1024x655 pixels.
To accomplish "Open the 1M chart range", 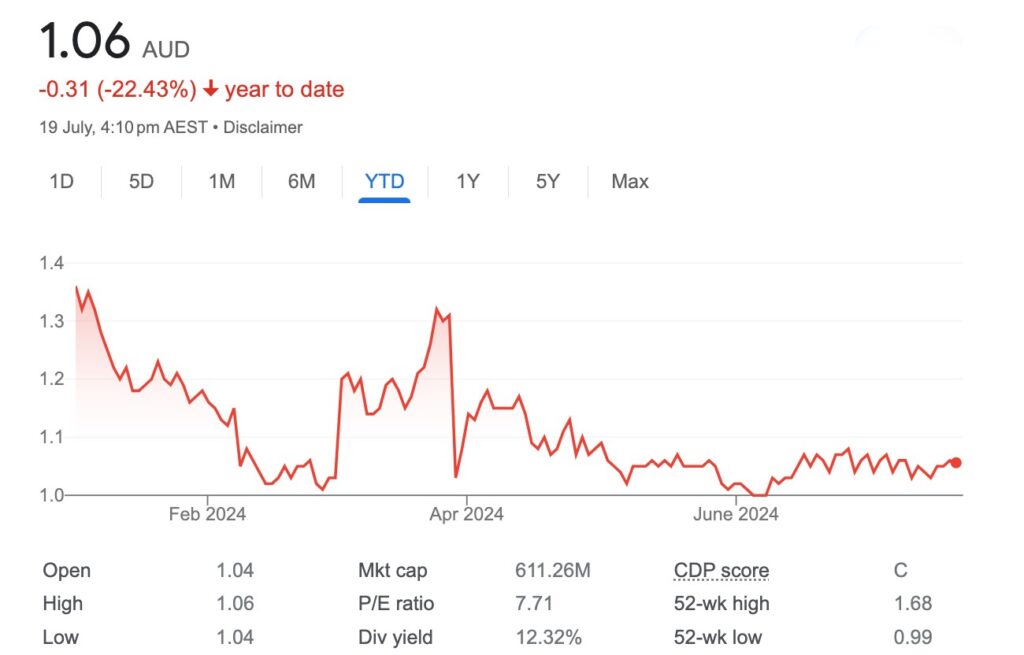I will tap(221, 181).
